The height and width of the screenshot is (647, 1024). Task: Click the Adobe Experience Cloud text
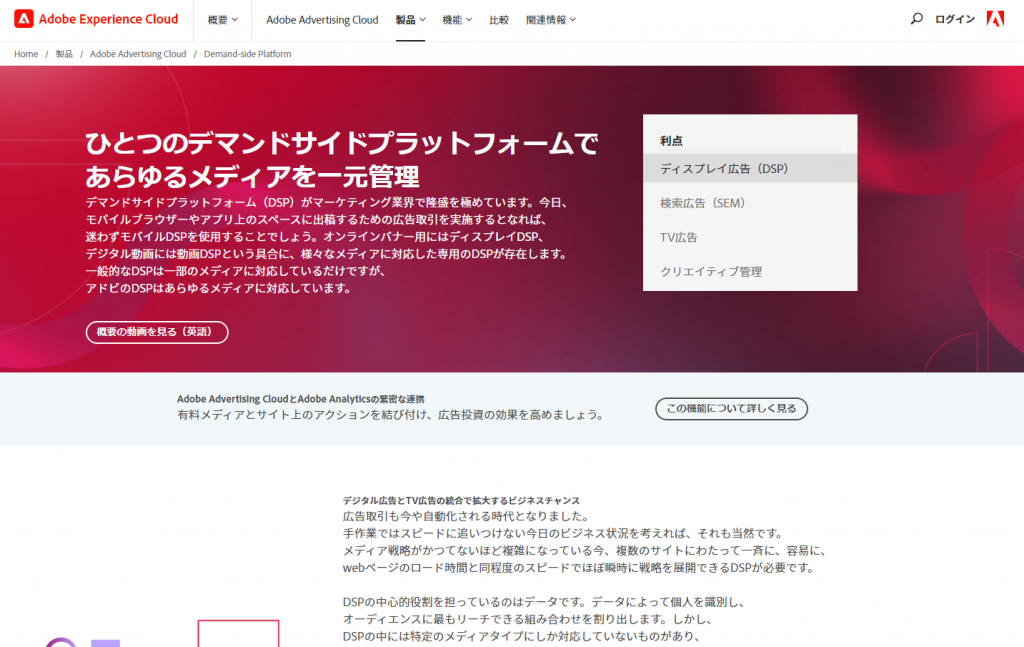pyautogui.click(x=108, y=19)
